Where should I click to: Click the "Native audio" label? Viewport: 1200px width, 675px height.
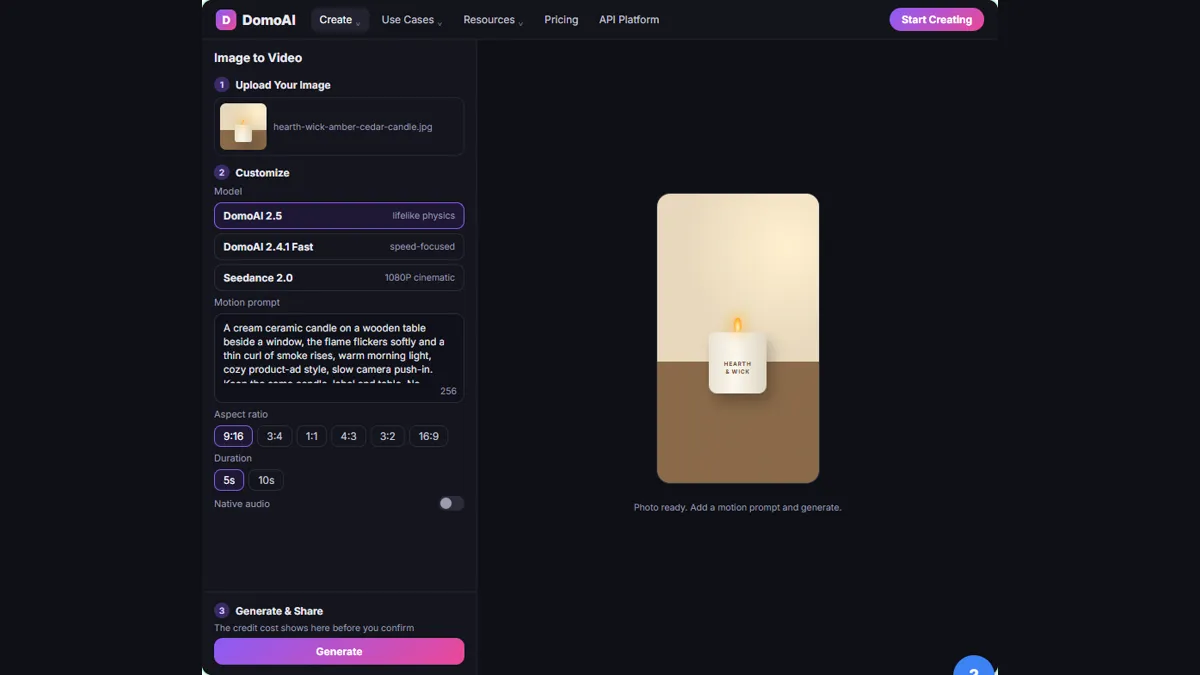coord(242,504)
